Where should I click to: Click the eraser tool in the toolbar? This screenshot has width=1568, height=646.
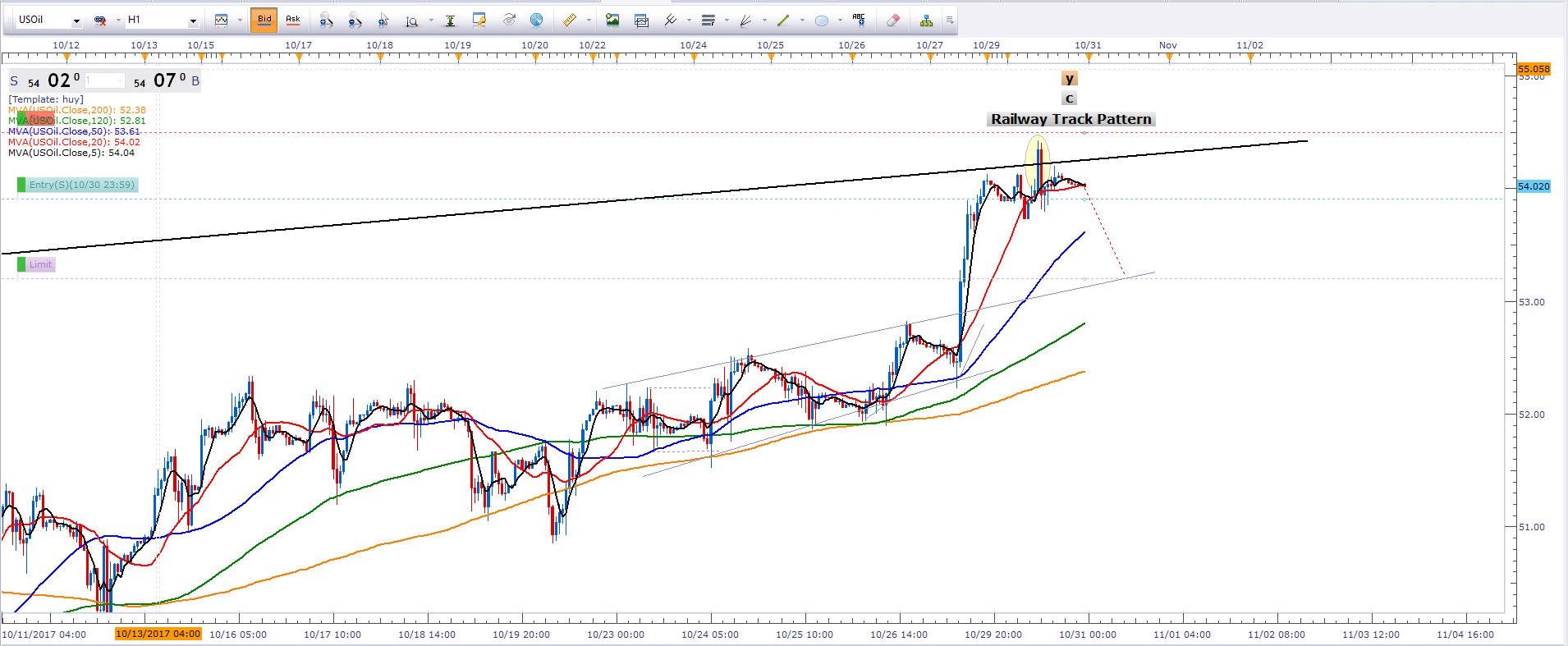click(x=893, y=21)
